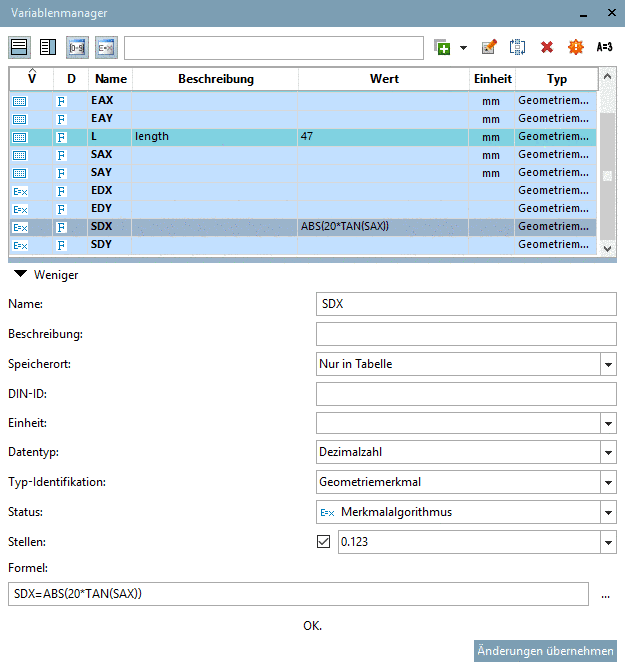Sort by the Einheit column header

tap(492, 79)
